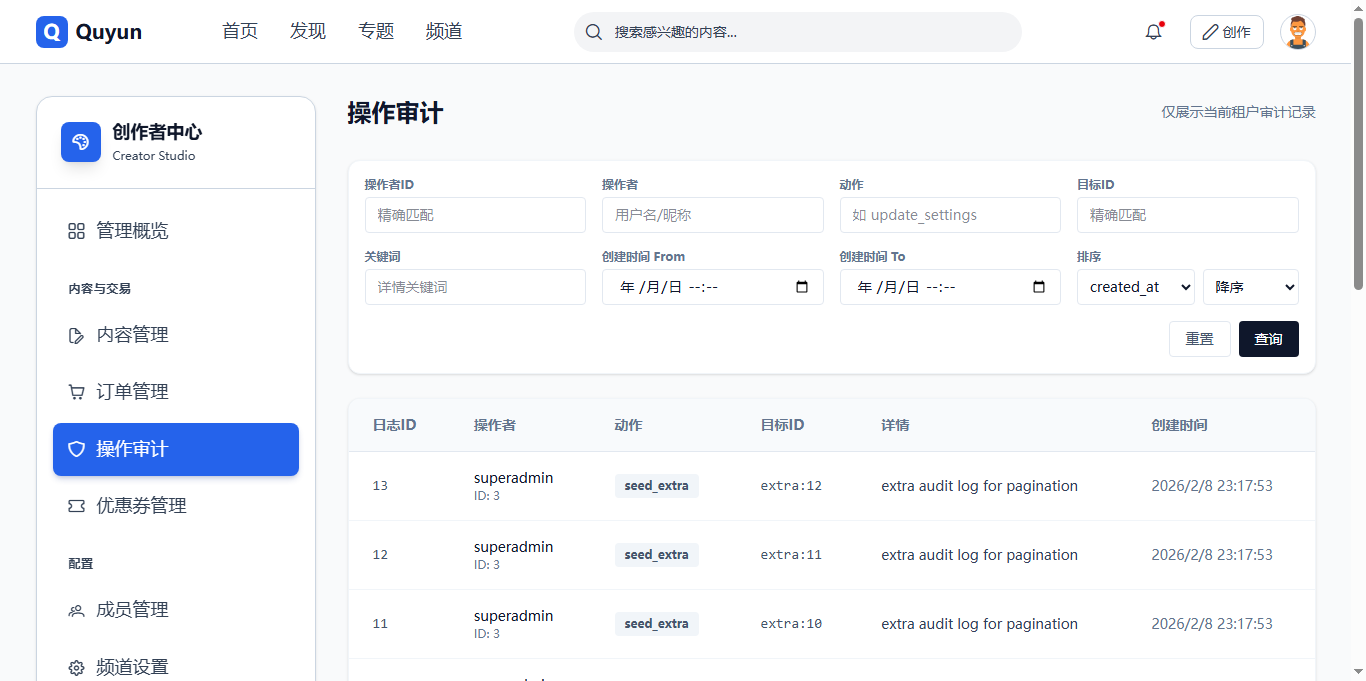Image resolution: width=1366 pixels, height=681 pixels.
Task: Click the search magnifier icon
Action: [593, 32]
